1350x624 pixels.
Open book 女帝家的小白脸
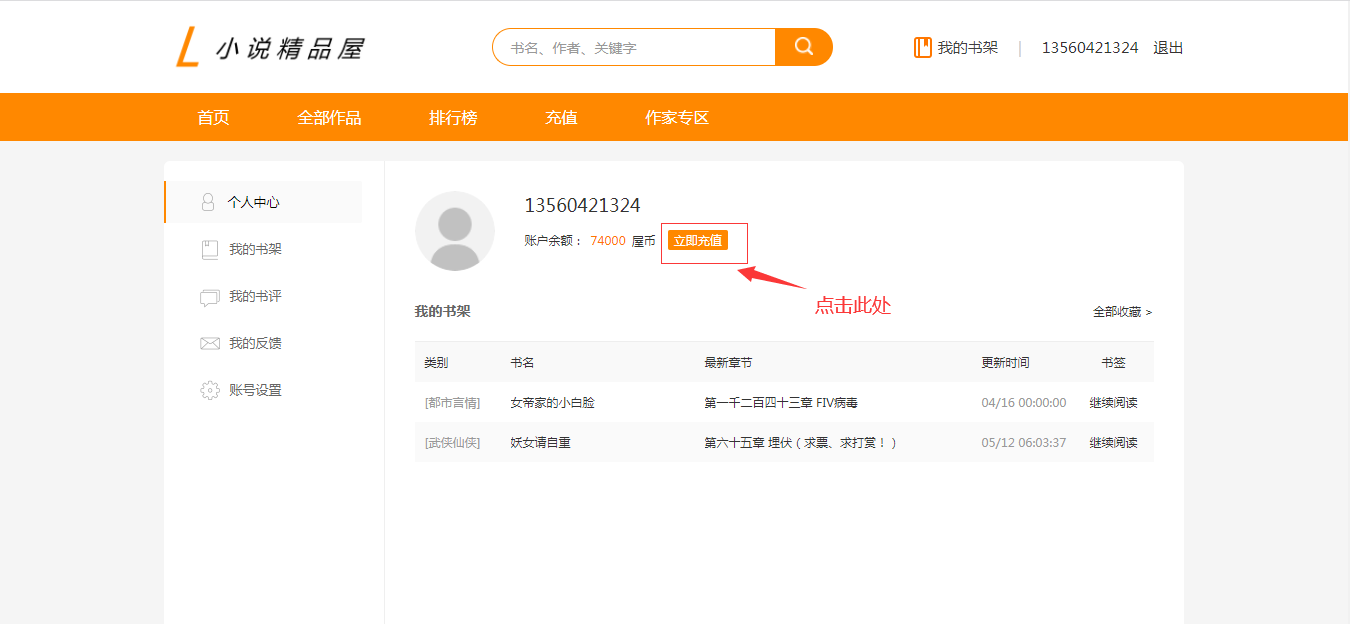(552, 403)
